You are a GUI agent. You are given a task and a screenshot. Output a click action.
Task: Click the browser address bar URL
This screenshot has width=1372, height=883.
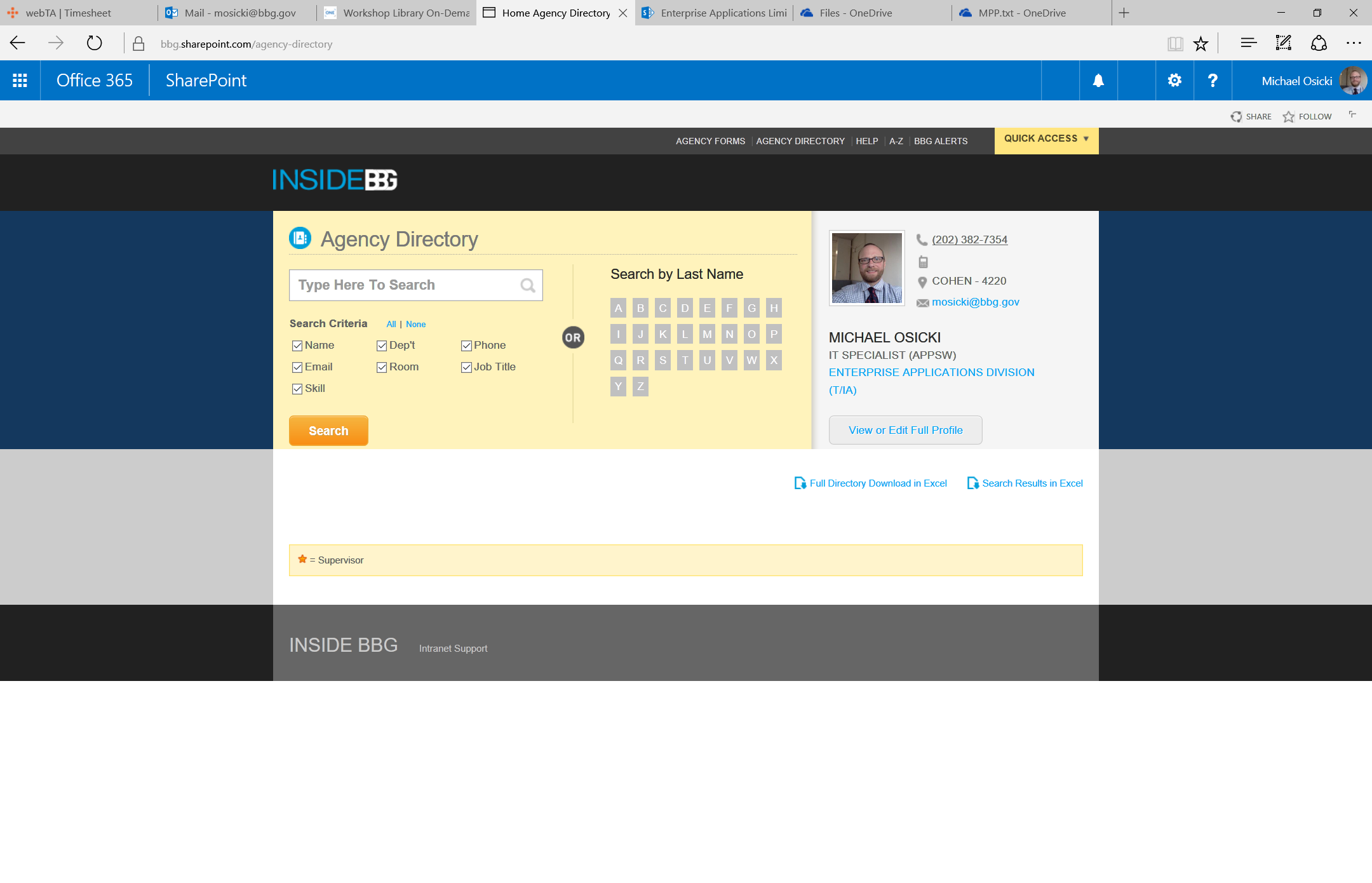coord(246,44)
